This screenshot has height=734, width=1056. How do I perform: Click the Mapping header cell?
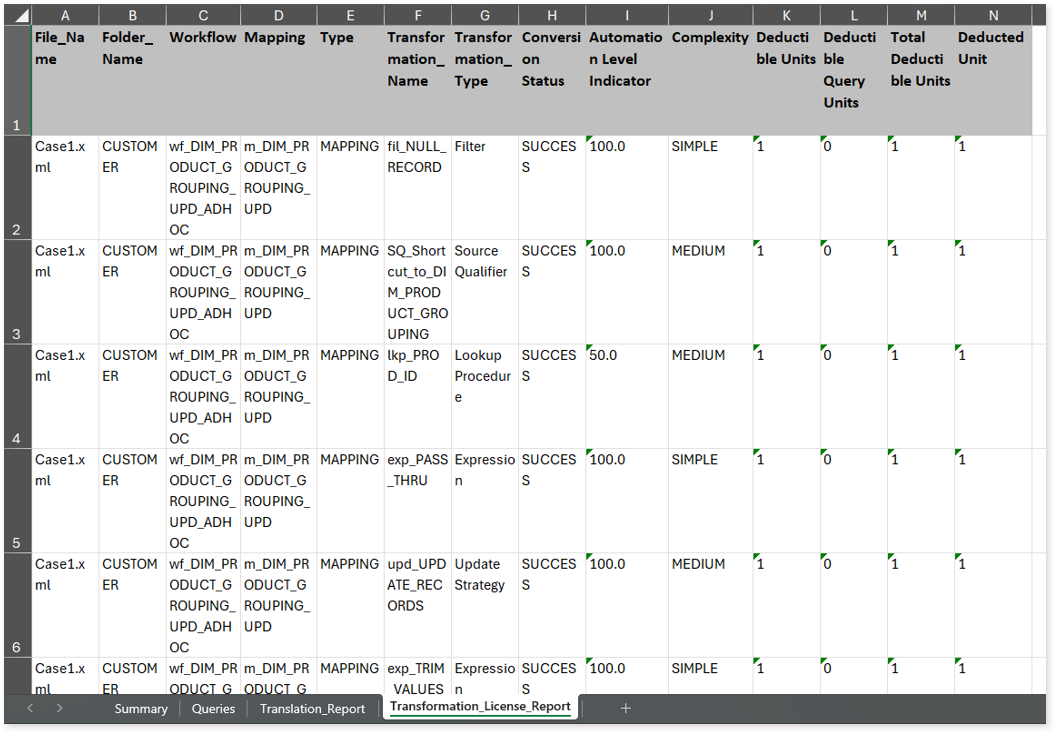click(279, 81)
